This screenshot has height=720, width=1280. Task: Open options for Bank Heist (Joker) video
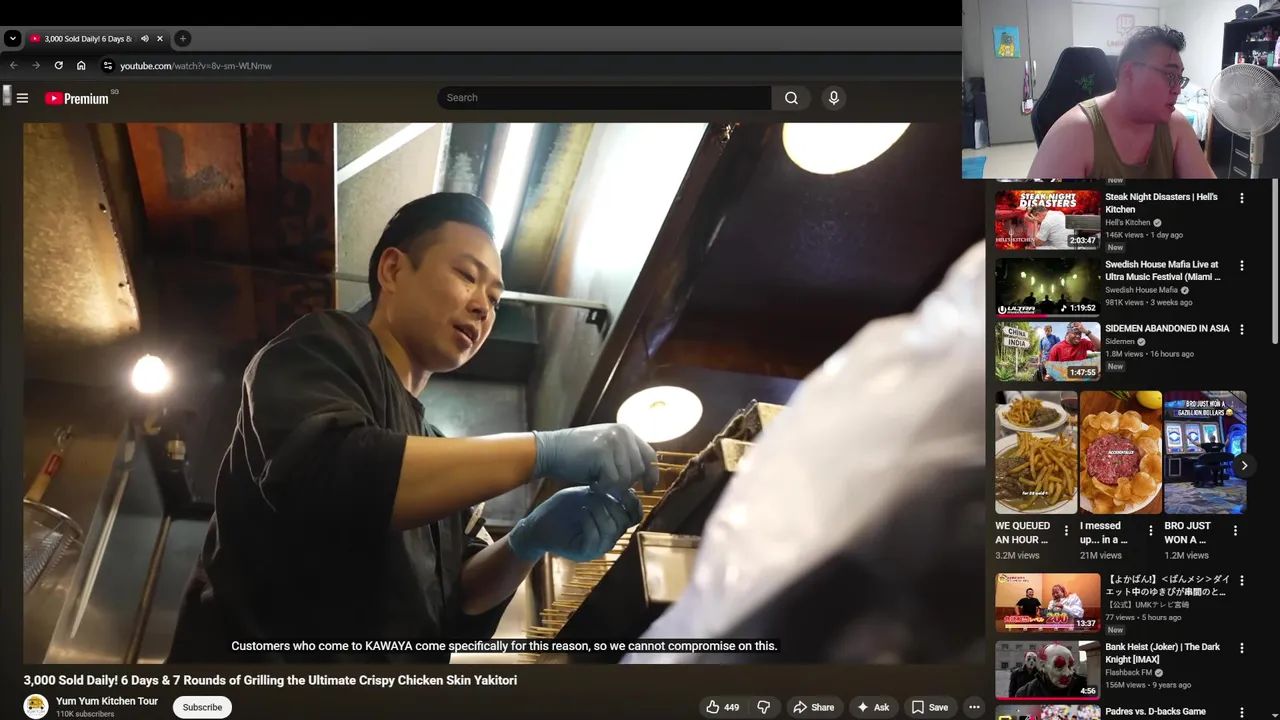tap(1242, 648)
